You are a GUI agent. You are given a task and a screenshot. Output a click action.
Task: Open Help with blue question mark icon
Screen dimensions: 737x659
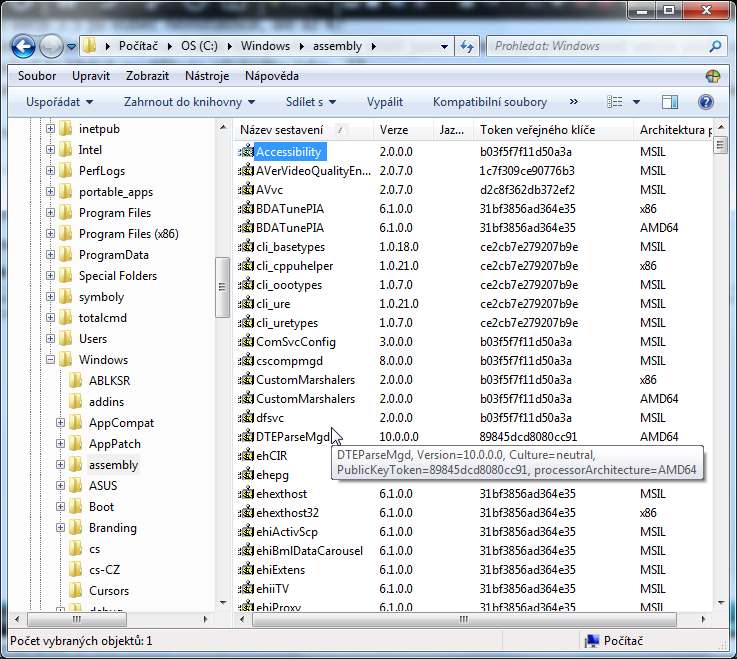point(706,102)
